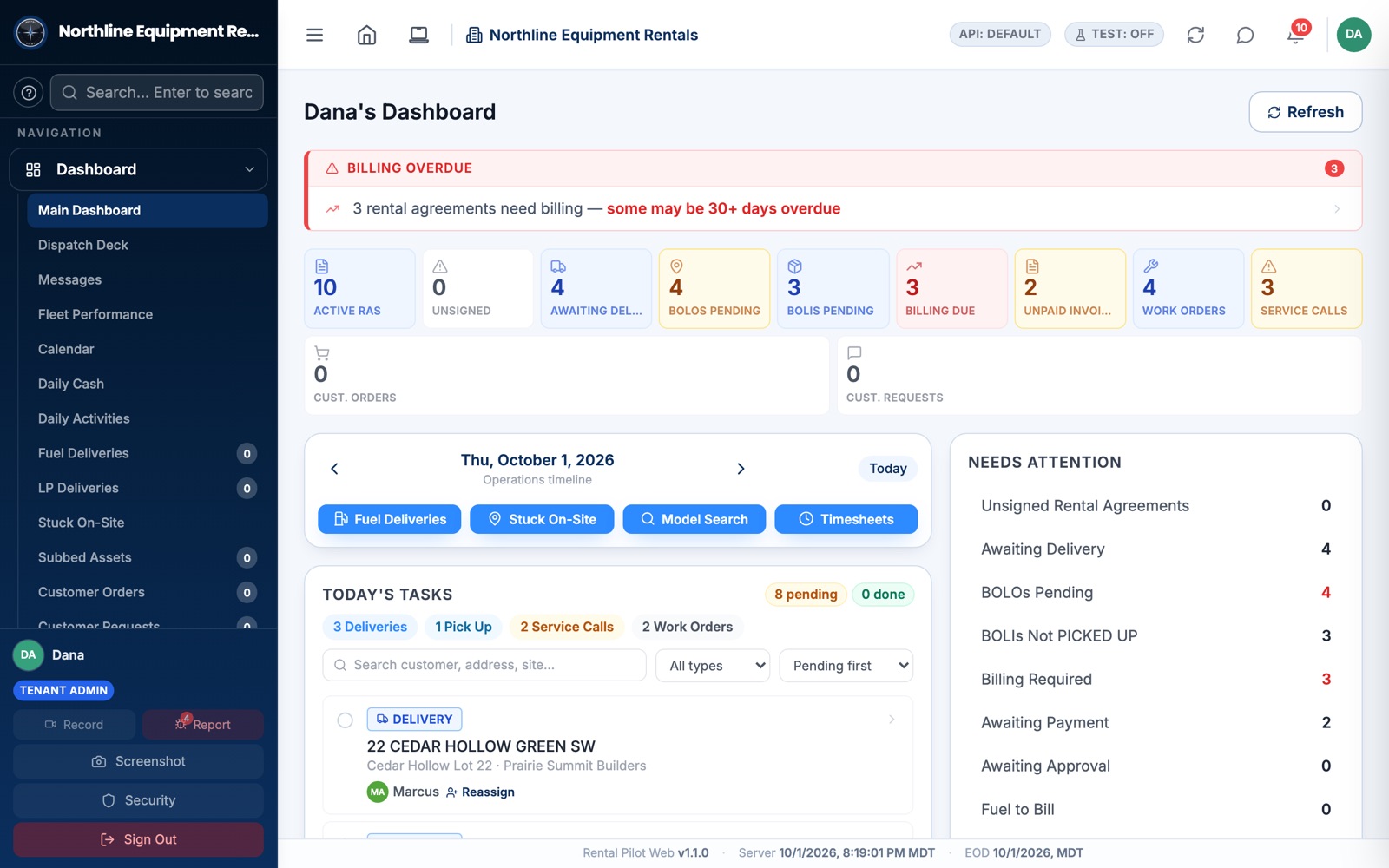
Task: Click the help question mark icon
Action: [x=29, y=92]
